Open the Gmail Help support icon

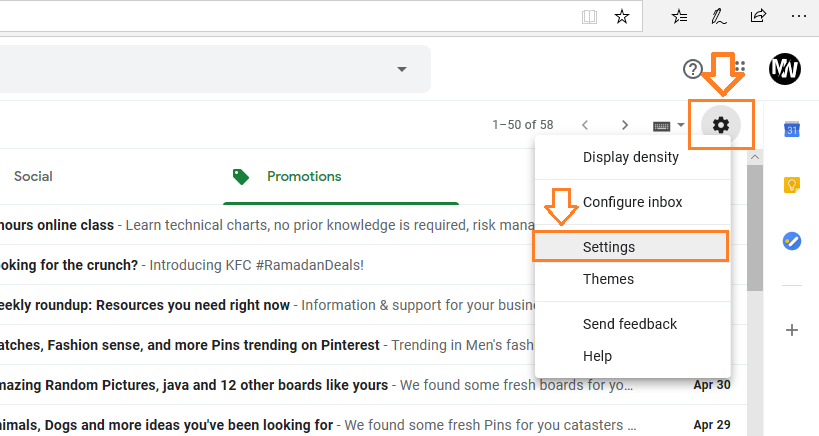pyautogui.click(x=693, y=69)
